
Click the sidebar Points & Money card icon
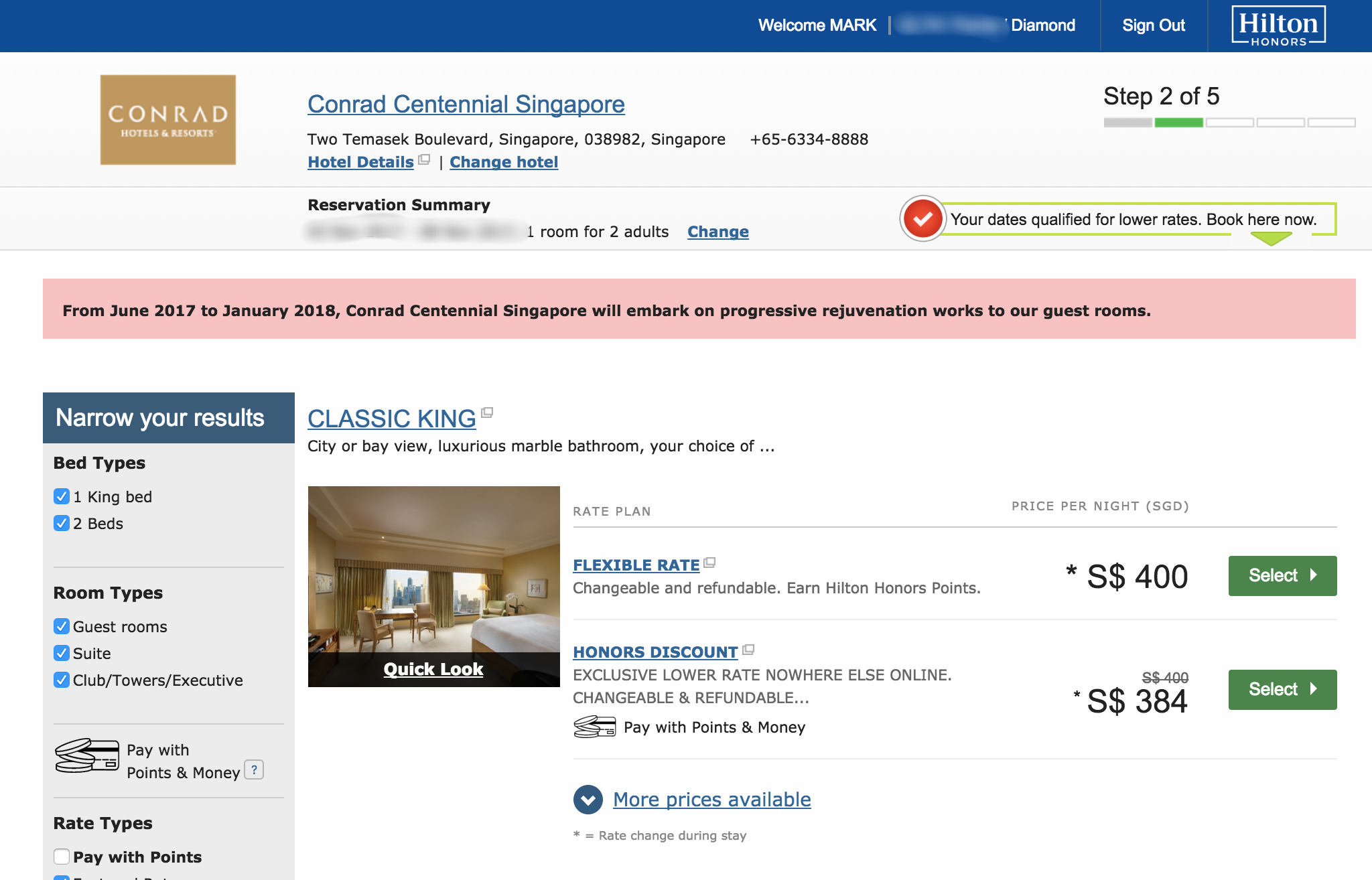tap(86, 756)
